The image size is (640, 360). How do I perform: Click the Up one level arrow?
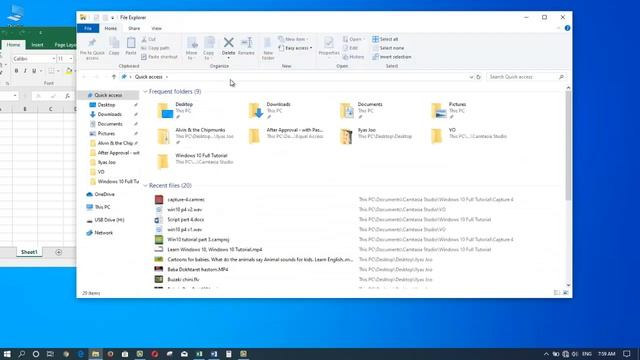point(114,77)
